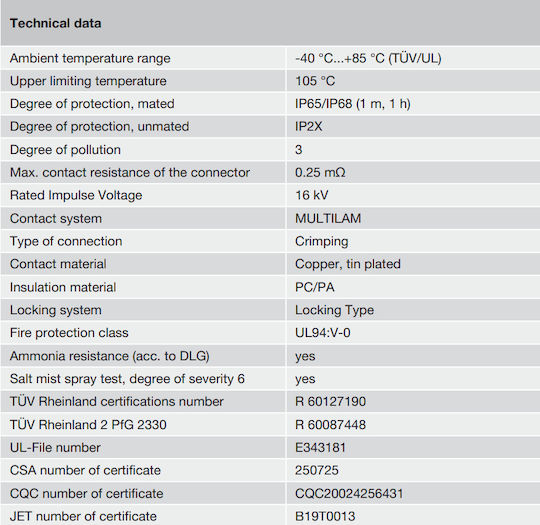Click the Degree of pollution label

tap(65, 150)
